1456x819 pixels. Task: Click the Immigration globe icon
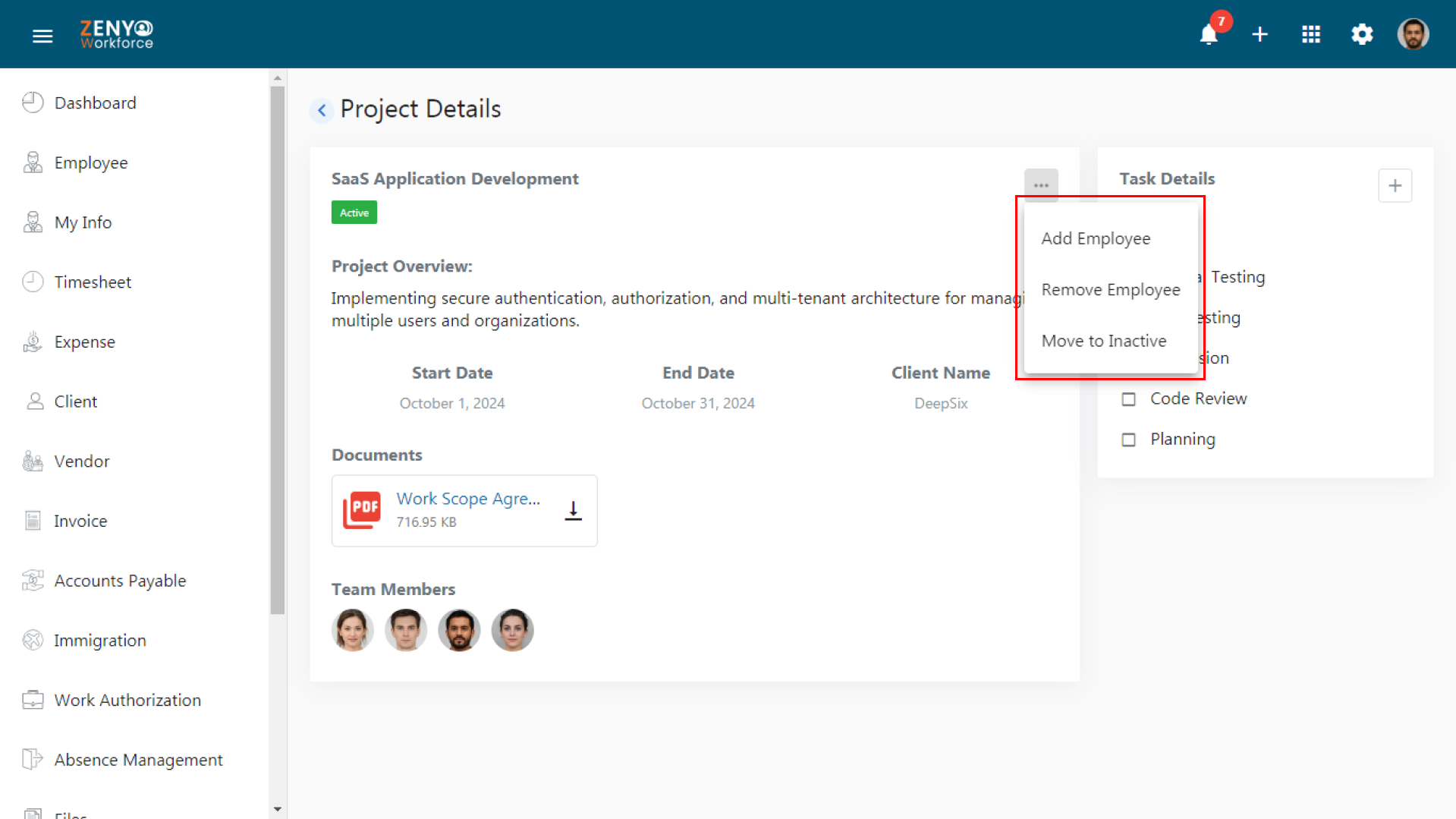[33, 640]
